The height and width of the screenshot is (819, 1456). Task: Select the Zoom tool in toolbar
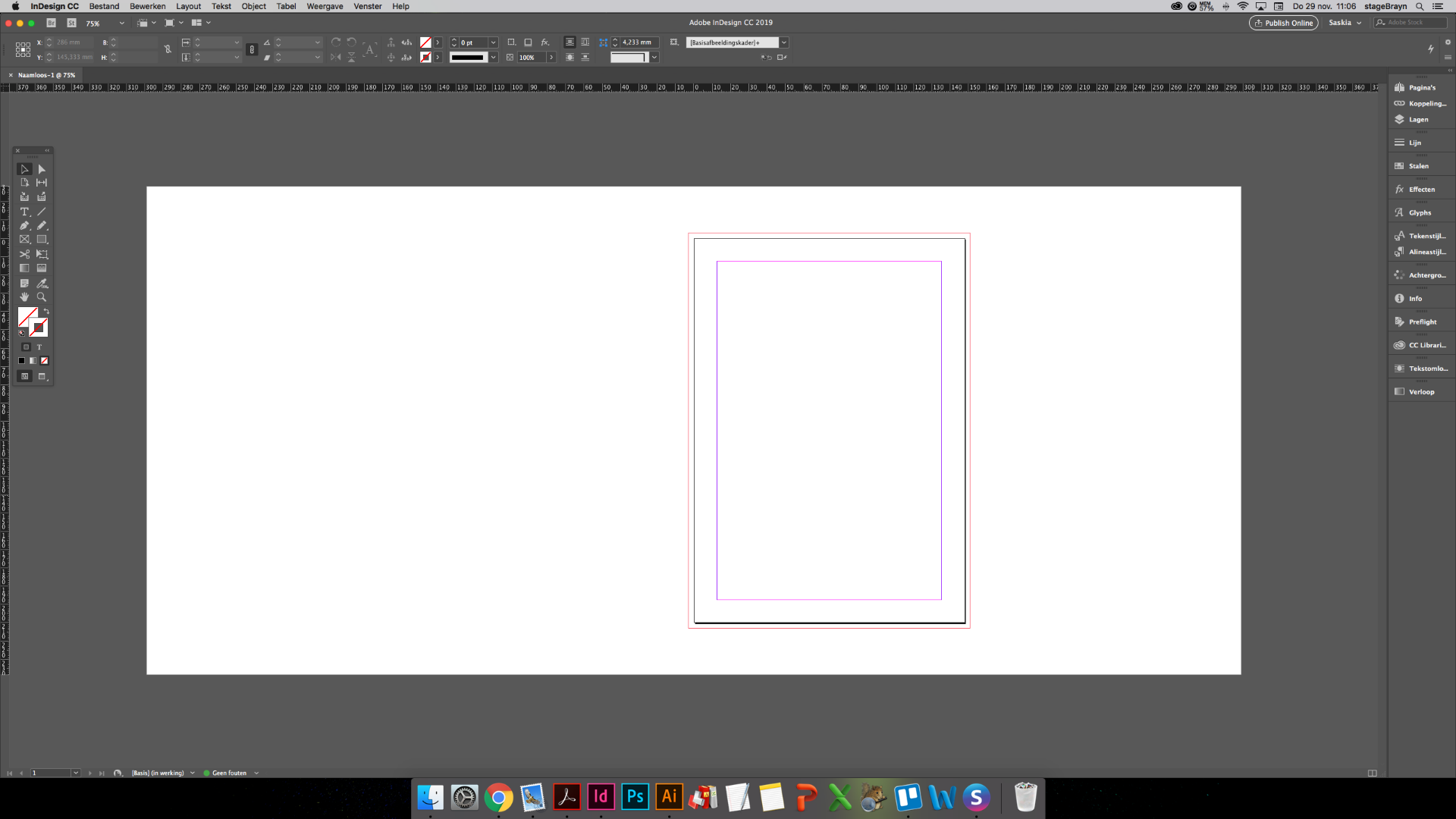pyautogui.click(x=42, y=297)
